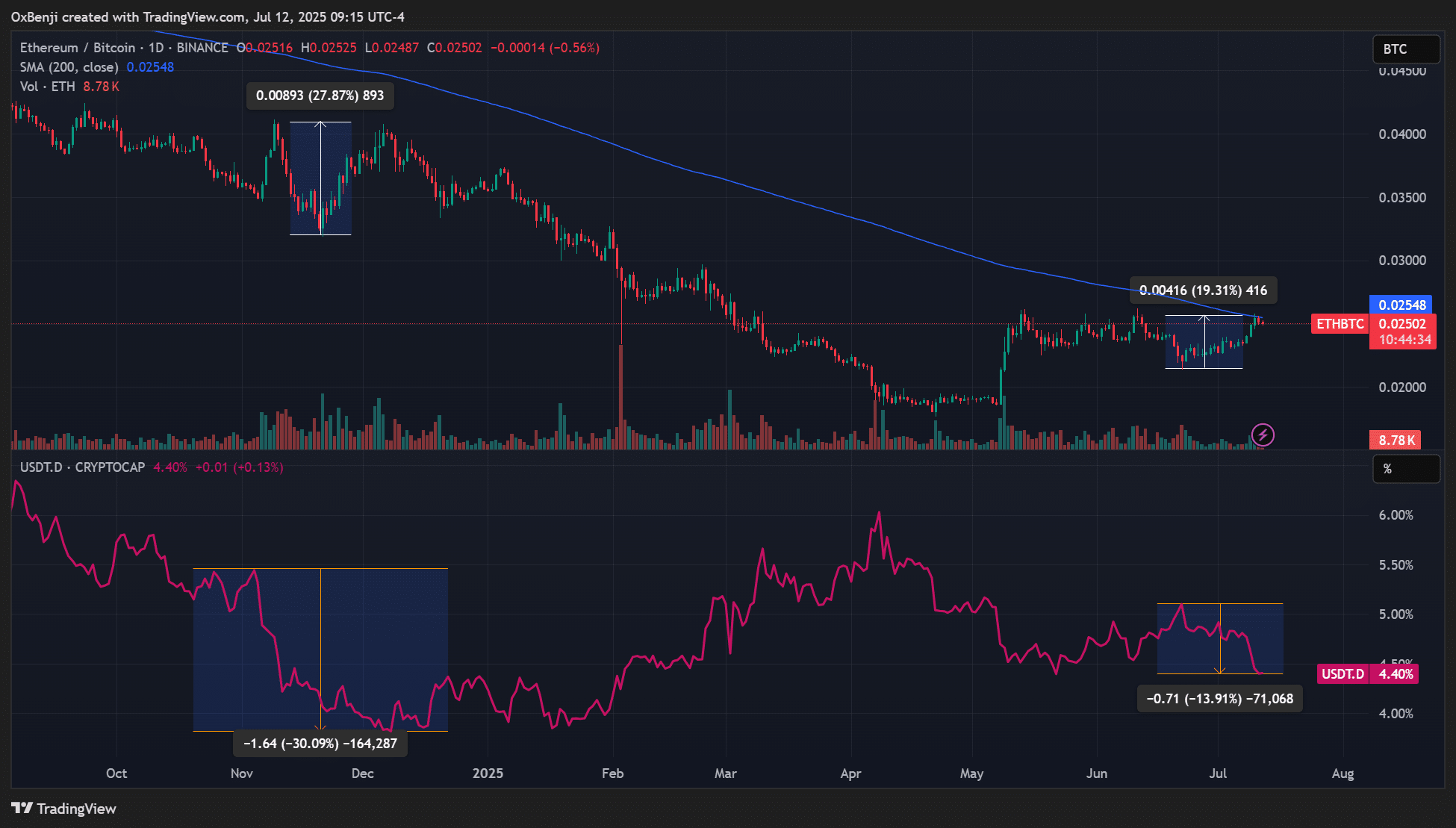
Task: Click the Aug label on time axis
Action: pyautogui.click(x=1343, y=773)
